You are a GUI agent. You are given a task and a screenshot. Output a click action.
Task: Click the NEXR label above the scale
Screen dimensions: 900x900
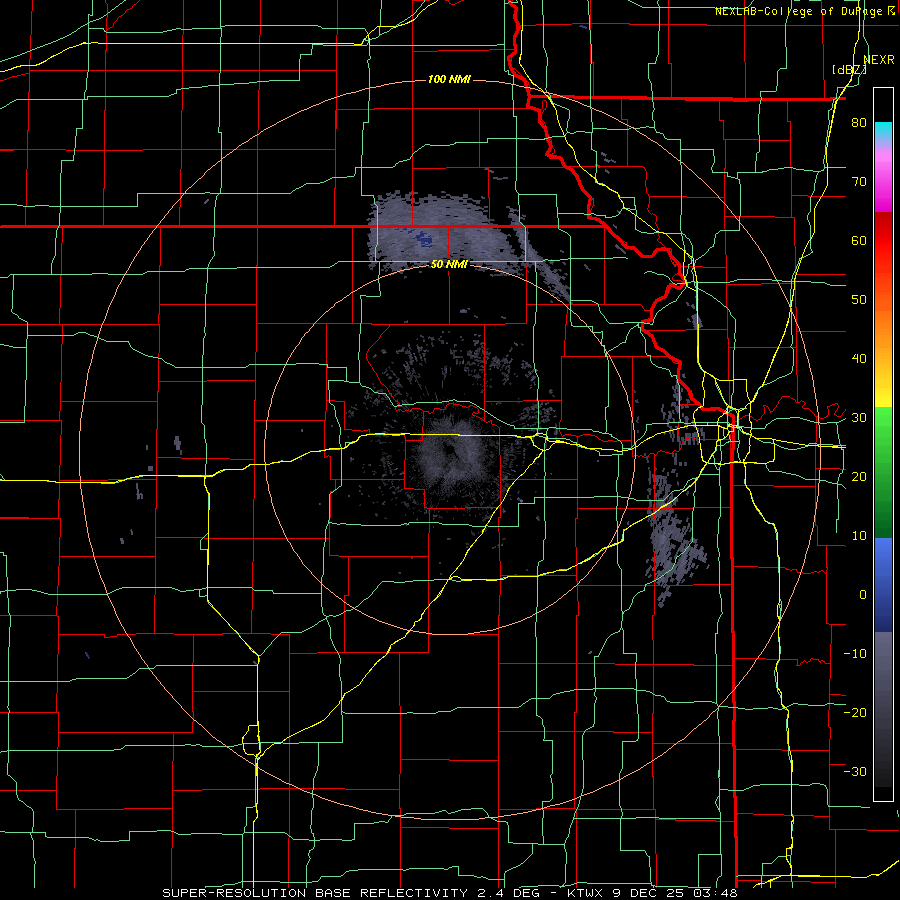click(x=878, y=60)
